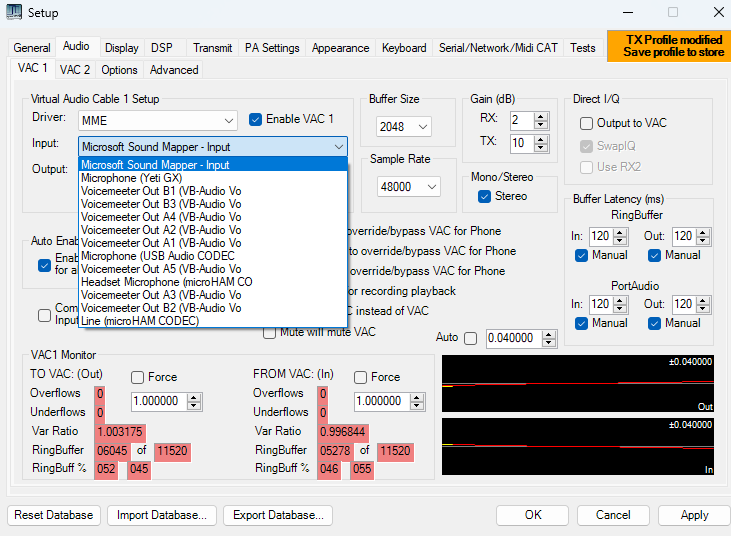This screenshot has width=731, height=536.
Task: Click the Export Database button
Action: [278, 515]
